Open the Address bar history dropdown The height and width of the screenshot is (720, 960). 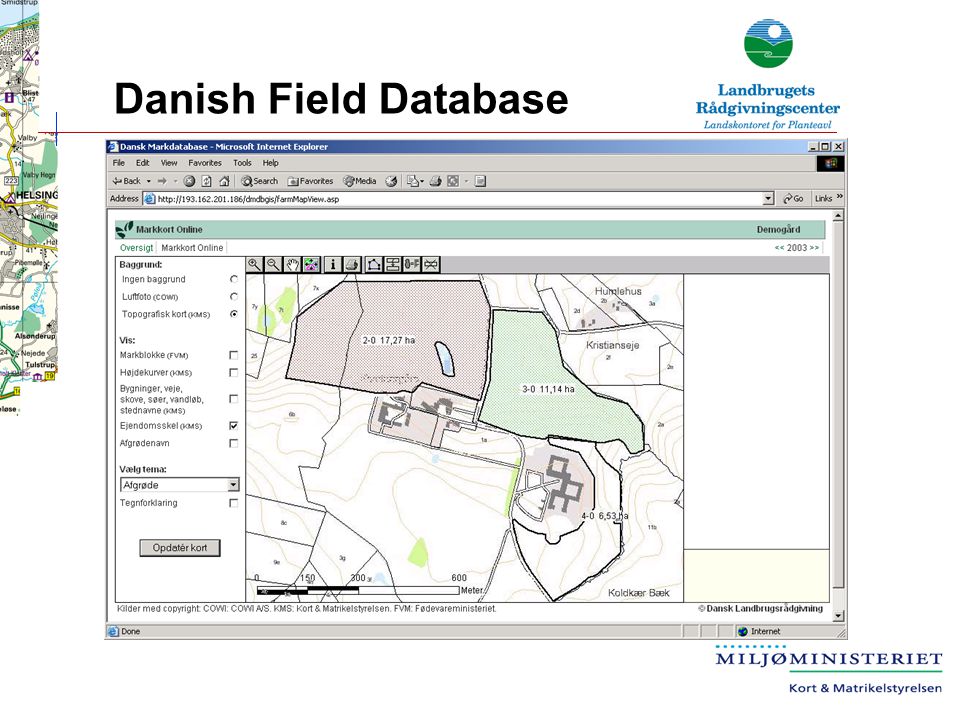(768, 199)
